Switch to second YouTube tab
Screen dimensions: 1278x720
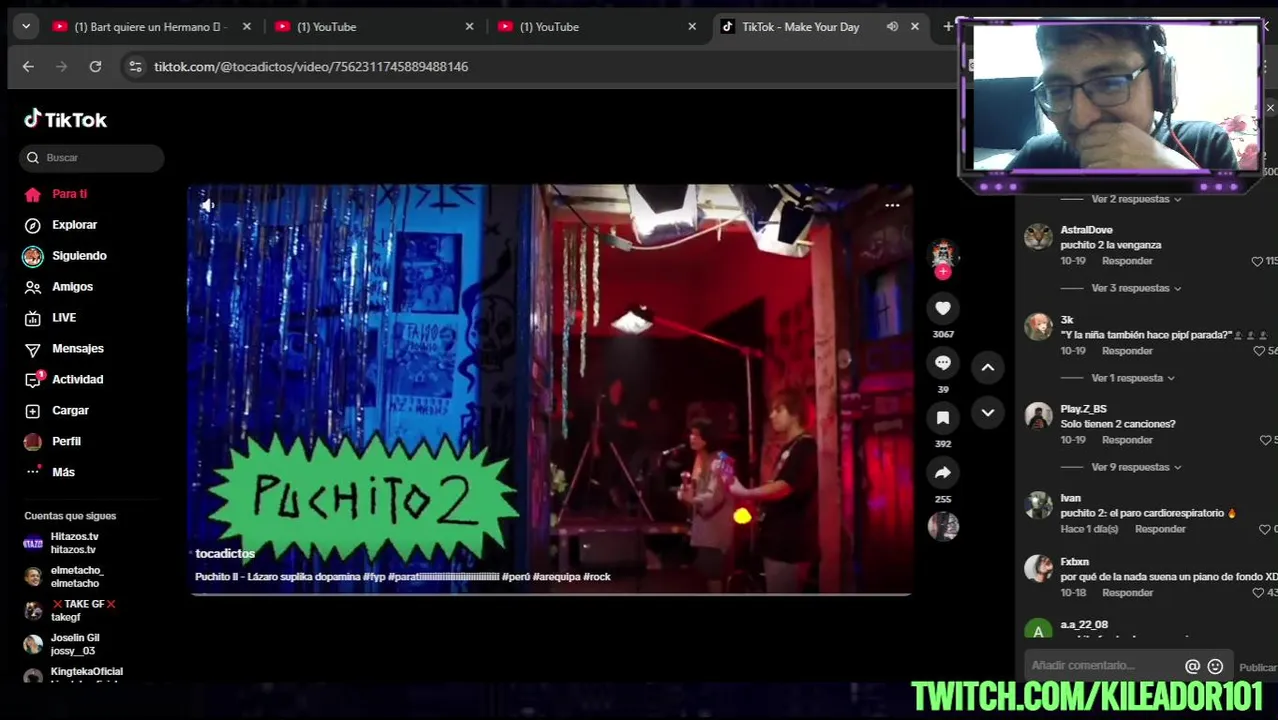pyautogui.click(x=372, y=27)
